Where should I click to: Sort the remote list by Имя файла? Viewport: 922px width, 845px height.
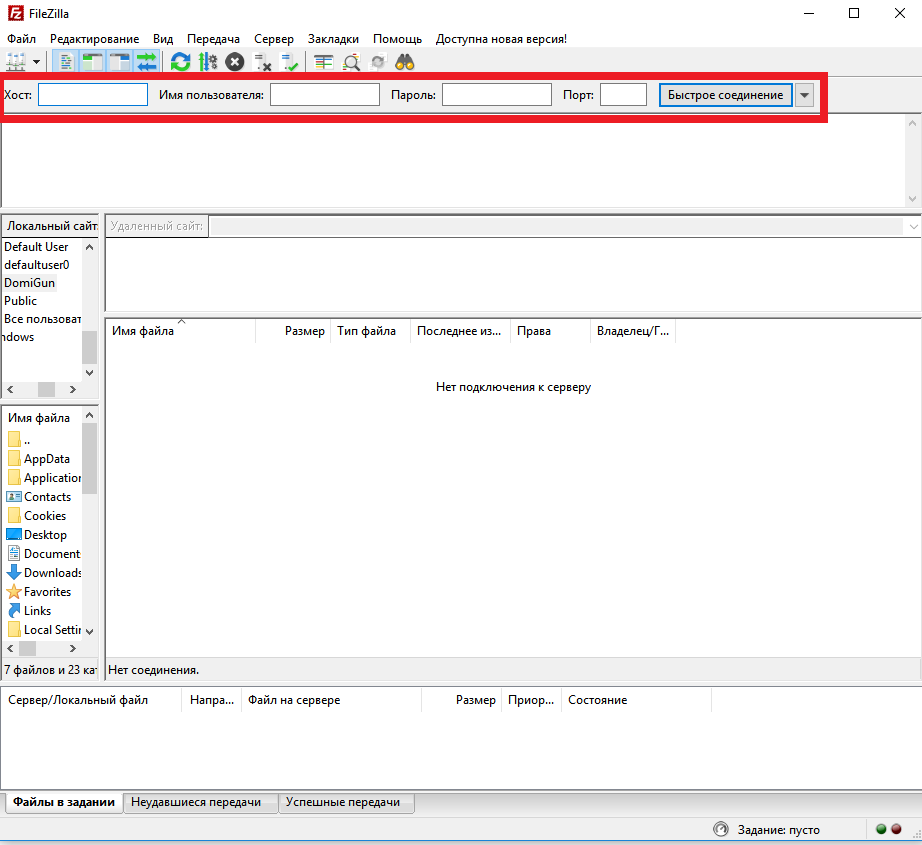181,331
